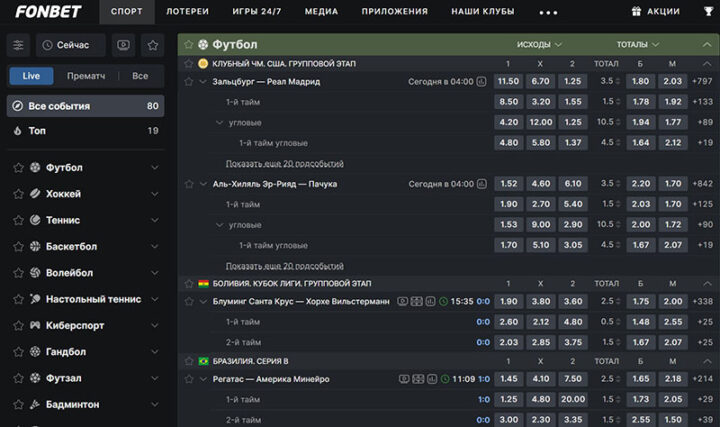Screen dimensions: 720x427
Task: Click the video broadcast filter icon
Action: 123,45
